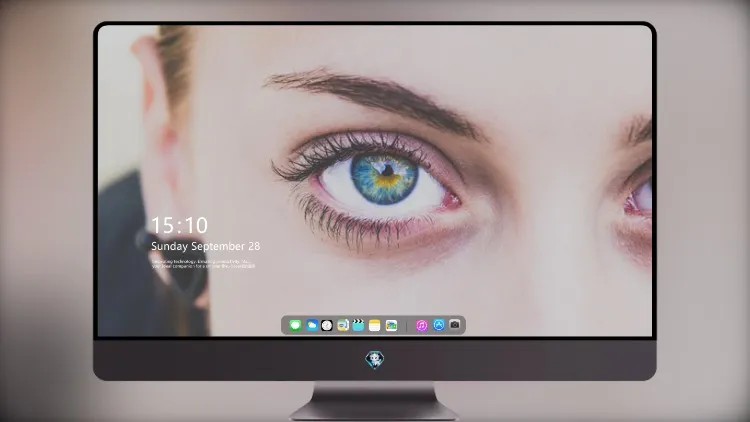The width and height of the screenshot is (750, 422).
Task: Click the small caption text below date
Action: pos(203,264)
